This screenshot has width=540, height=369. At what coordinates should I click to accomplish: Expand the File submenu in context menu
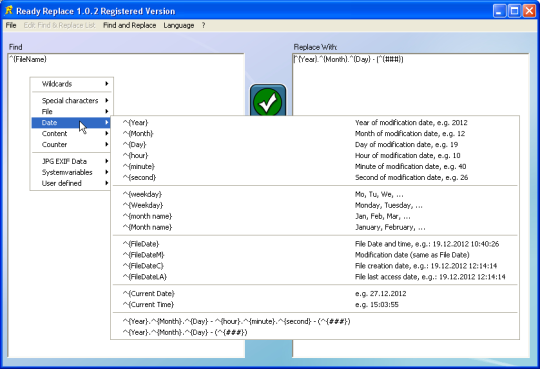(x=72, y=112)
